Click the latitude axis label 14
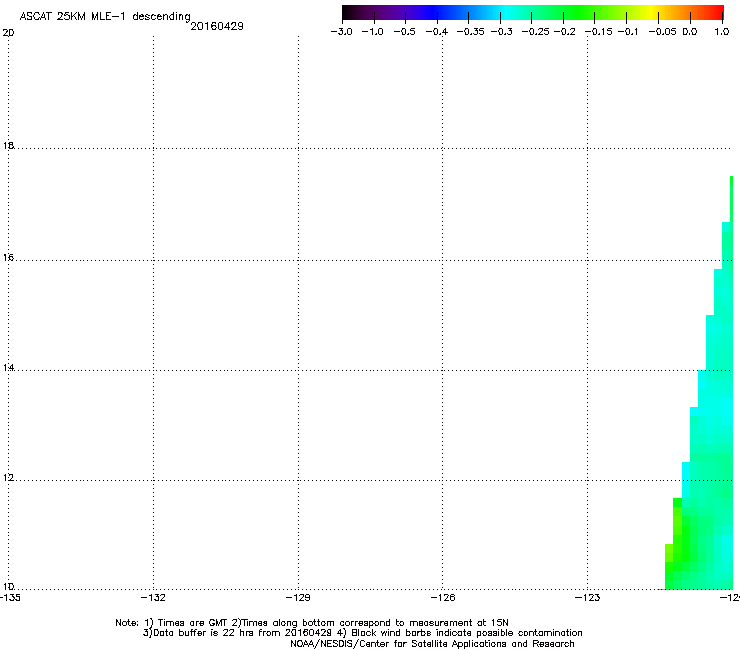Viewport: 740px width, 650px height. pos(8,367)
